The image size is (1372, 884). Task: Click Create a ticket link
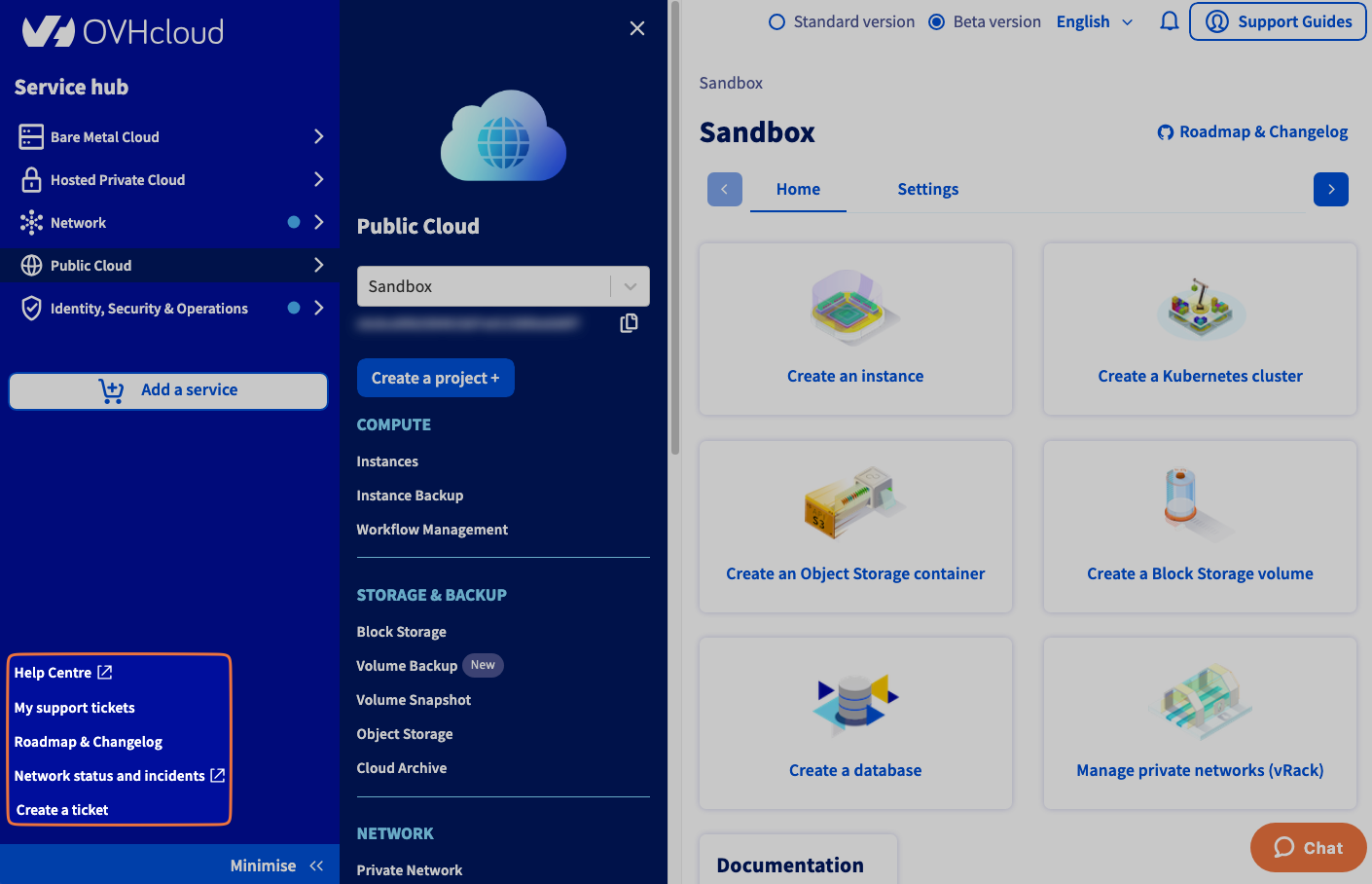tap(62, 810)
